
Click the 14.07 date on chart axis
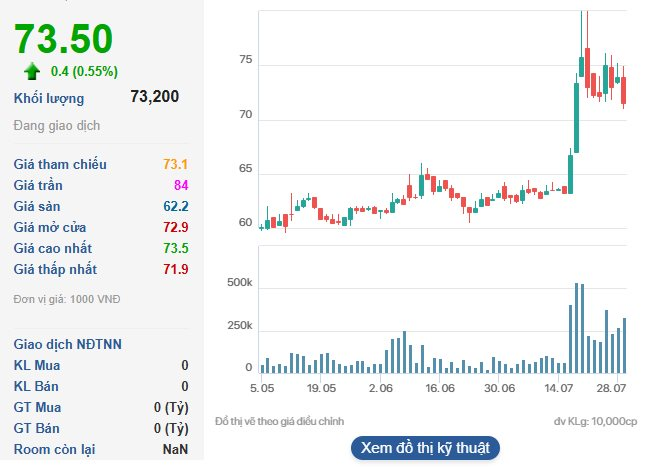(559, 388)
